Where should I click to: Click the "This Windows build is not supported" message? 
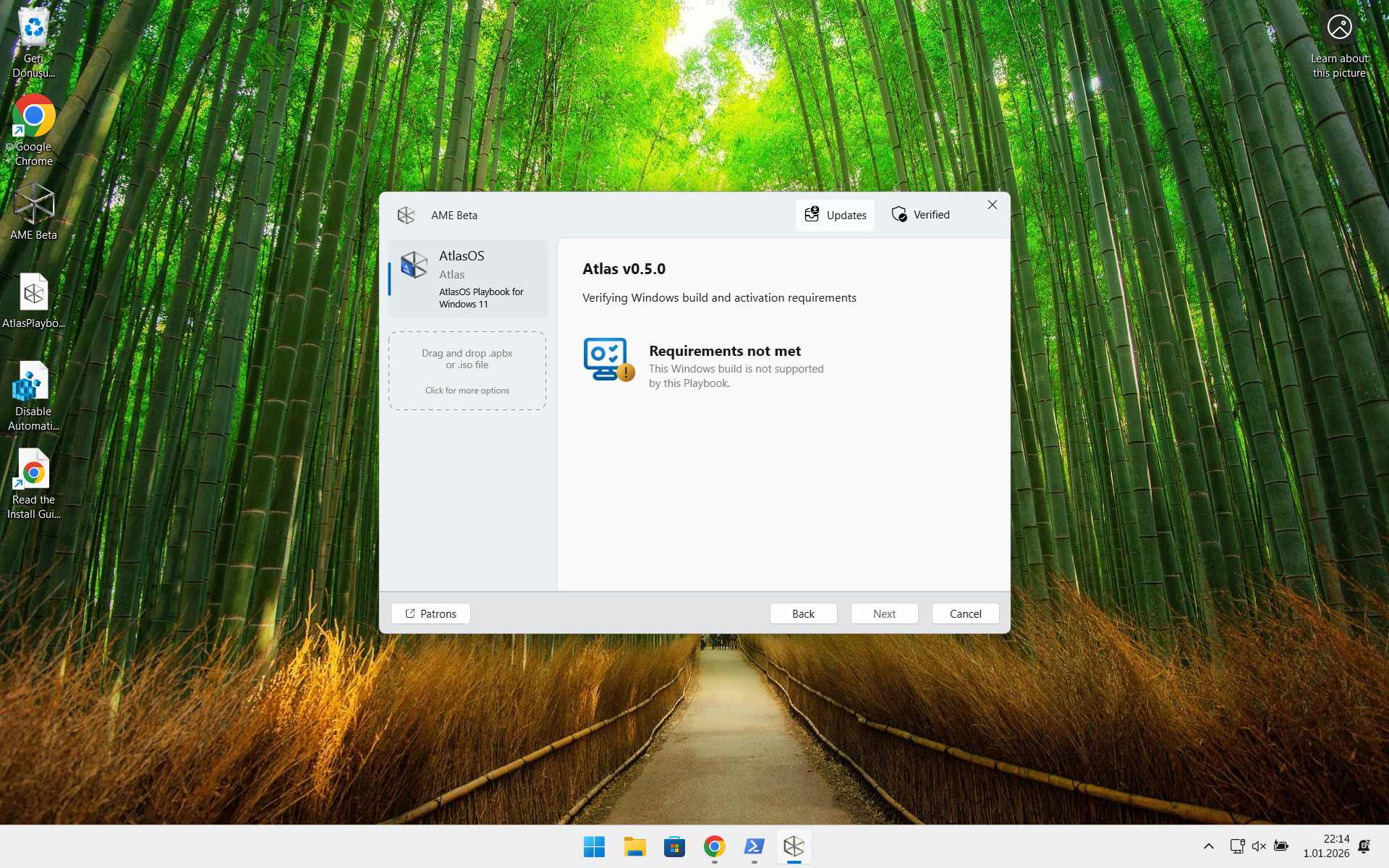736,376
